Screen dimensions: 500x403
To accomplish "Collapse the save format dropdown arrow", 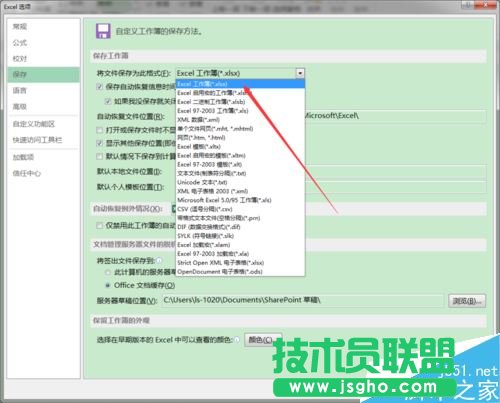I will (300, 73).
